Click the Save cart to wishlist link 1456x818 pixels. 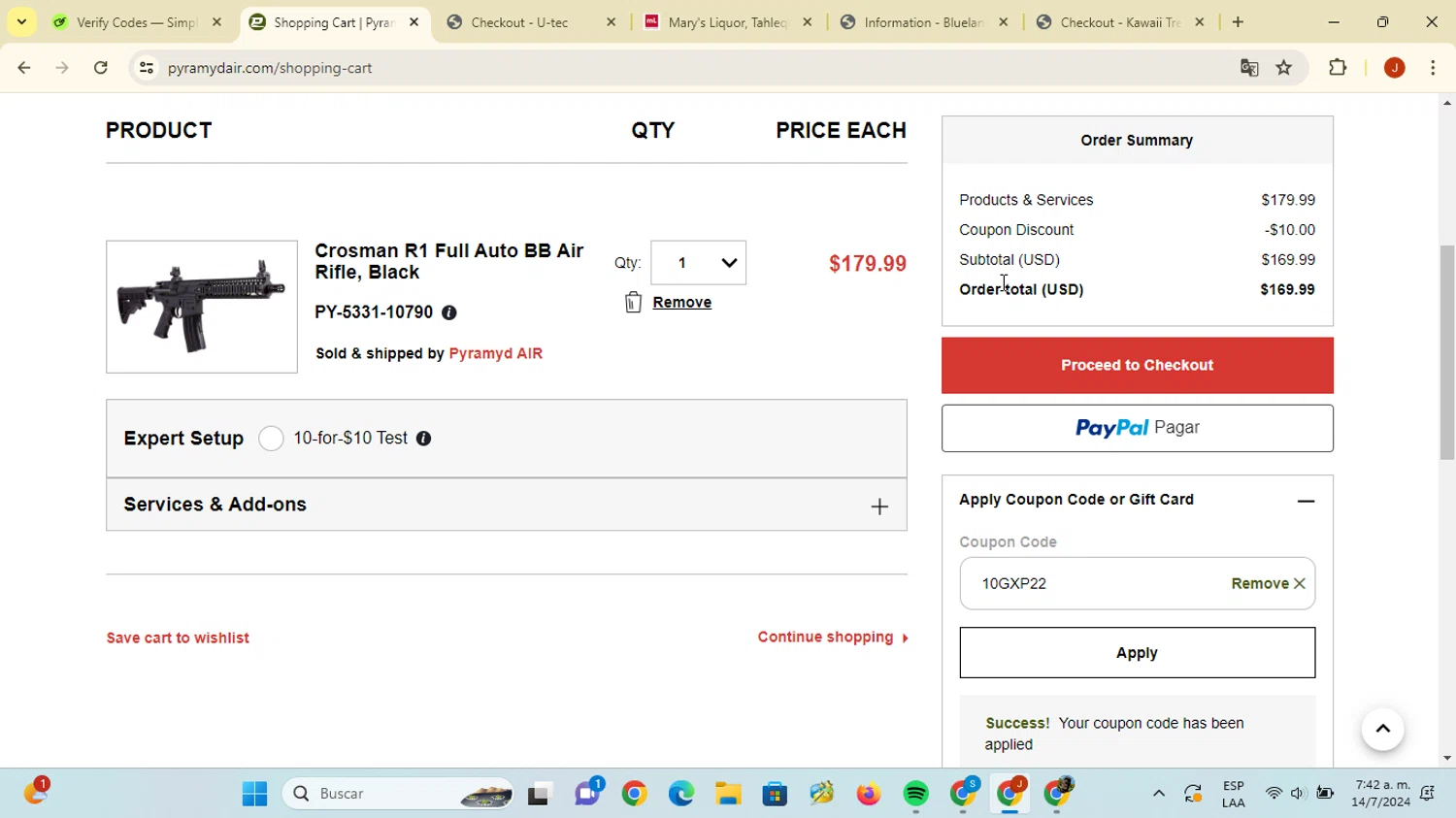click(x=178, y=638)
